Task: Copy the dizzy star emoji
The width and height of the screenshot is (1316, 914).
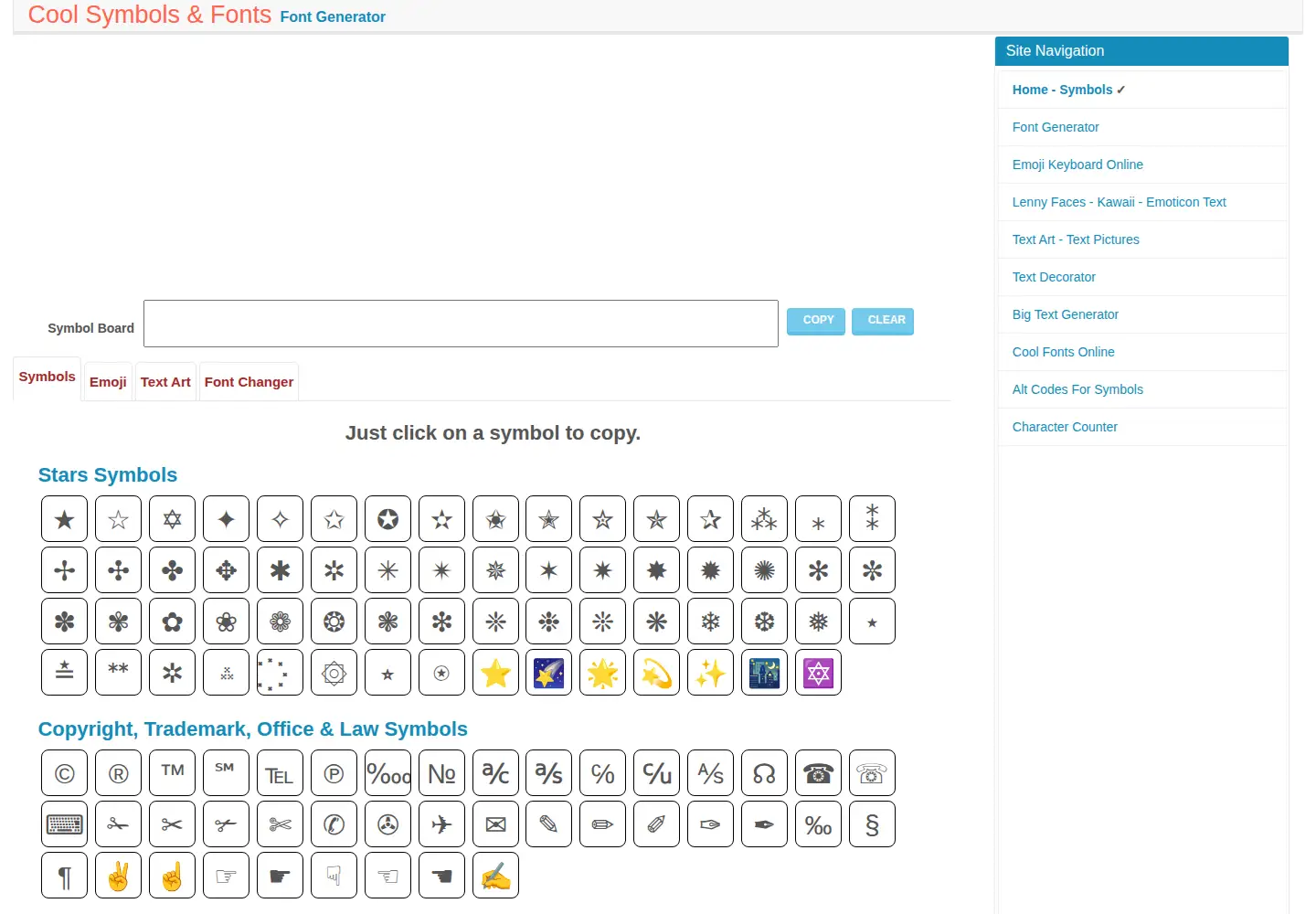Action: point(657,673)
